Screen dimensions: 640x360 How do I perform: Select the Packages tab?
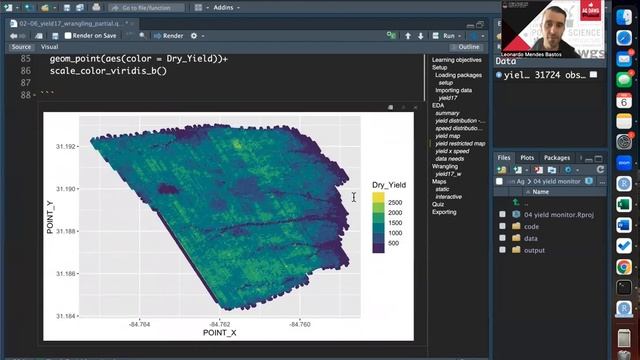(x=557, y=158)
